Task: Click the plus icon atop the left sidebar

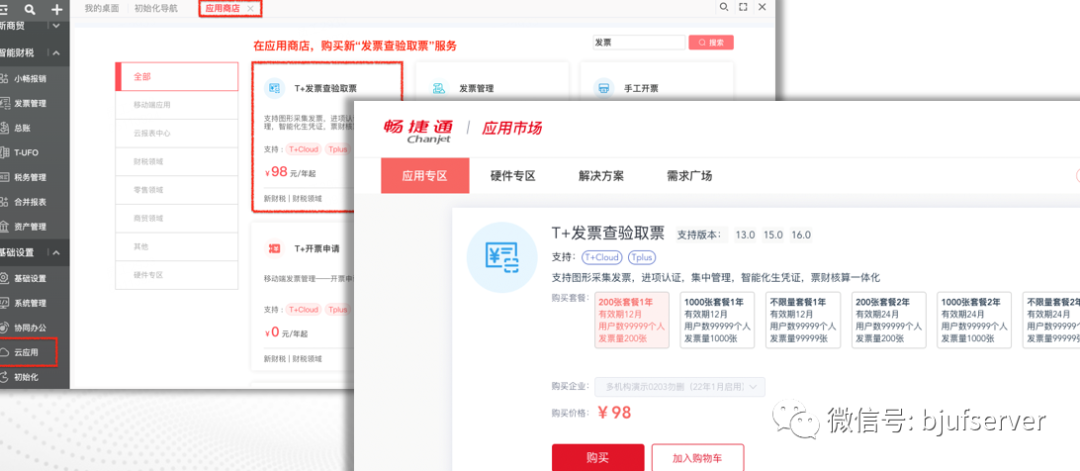Action: tap(58, 10)
